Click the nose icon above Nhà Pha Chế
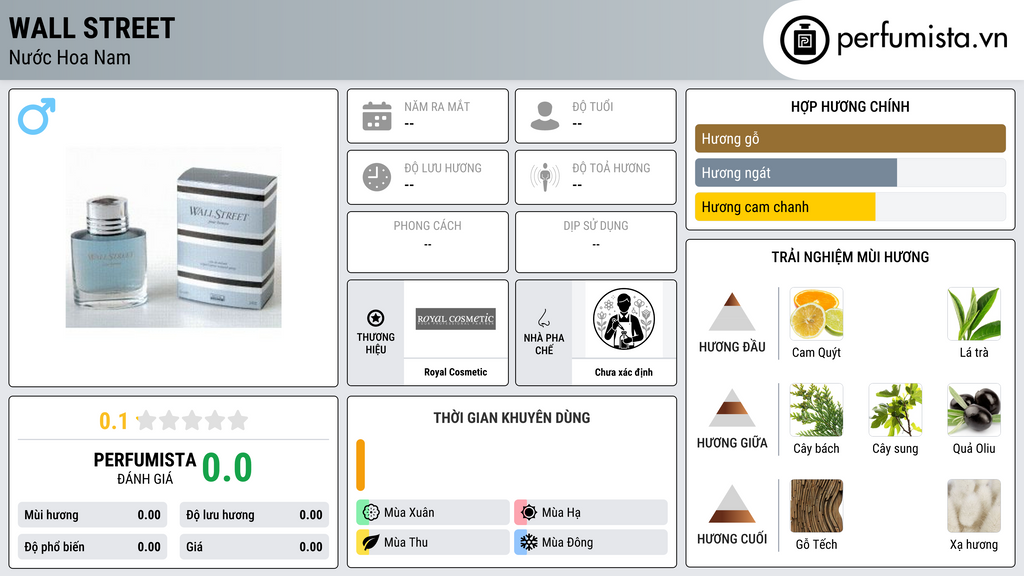1024x576 pixels. (x=543, y=318)
